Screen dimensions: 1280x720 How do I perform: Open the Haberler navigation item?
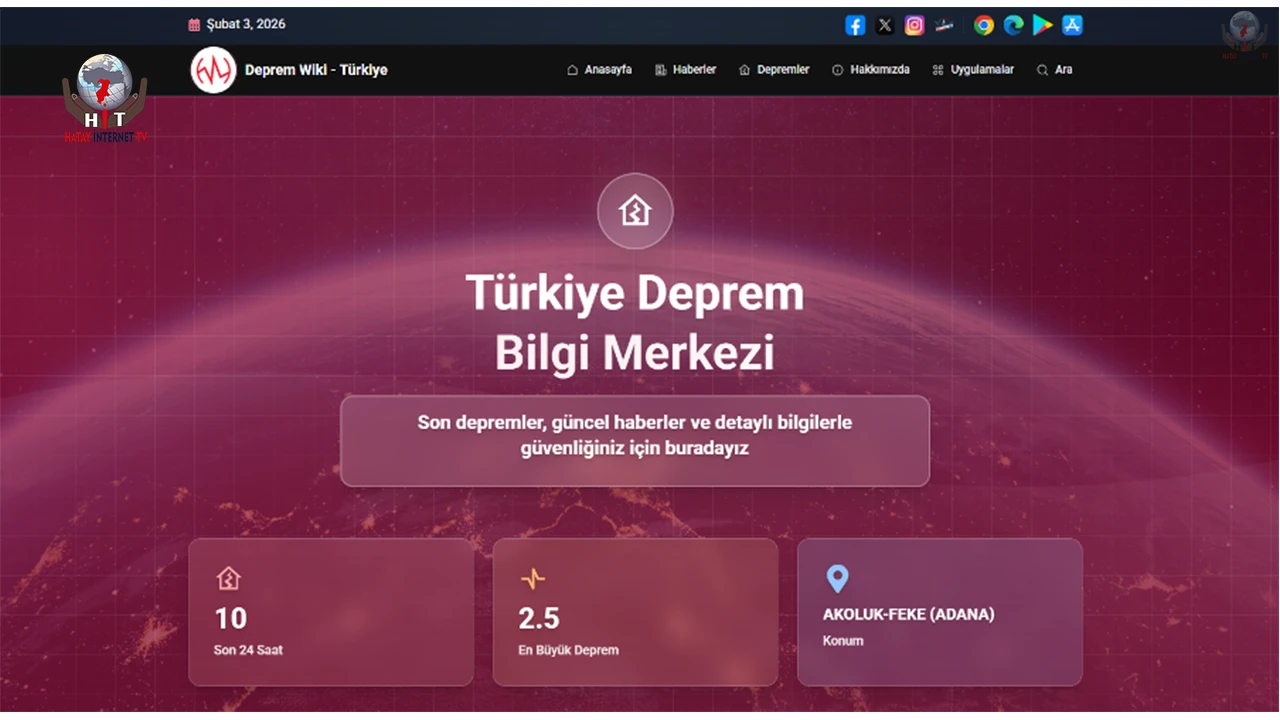(x=686, y=70)
